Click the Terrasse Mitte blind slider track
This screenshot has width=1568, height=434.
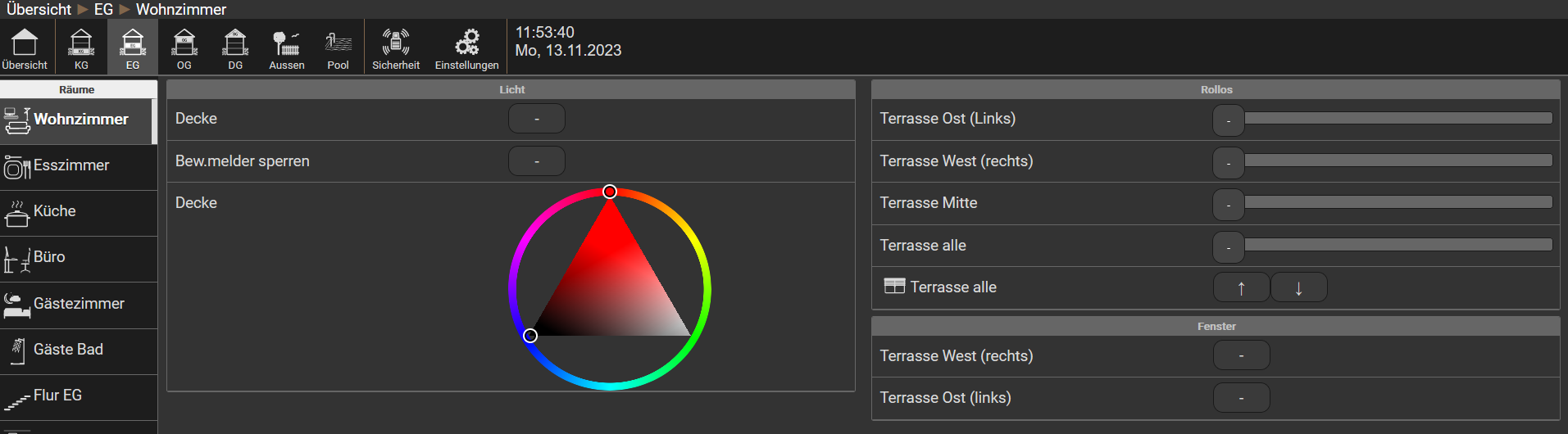(x=1398, y=202)
